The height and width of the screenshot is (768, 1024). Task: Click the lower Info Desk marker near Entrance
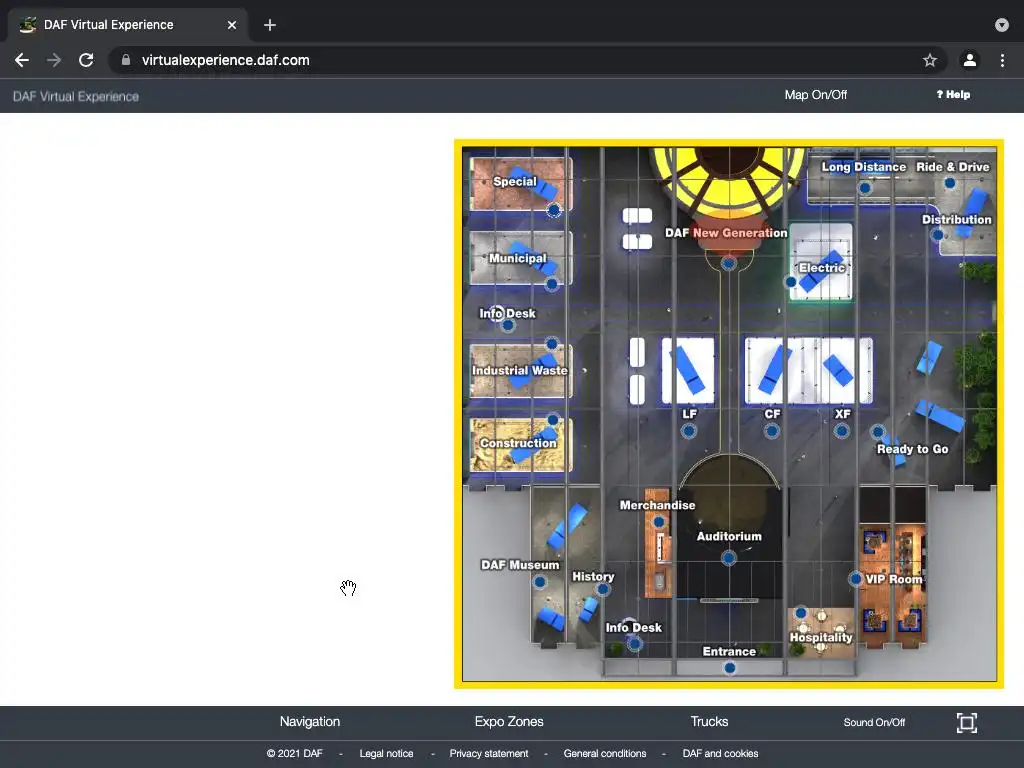click(x=634, y=644)
